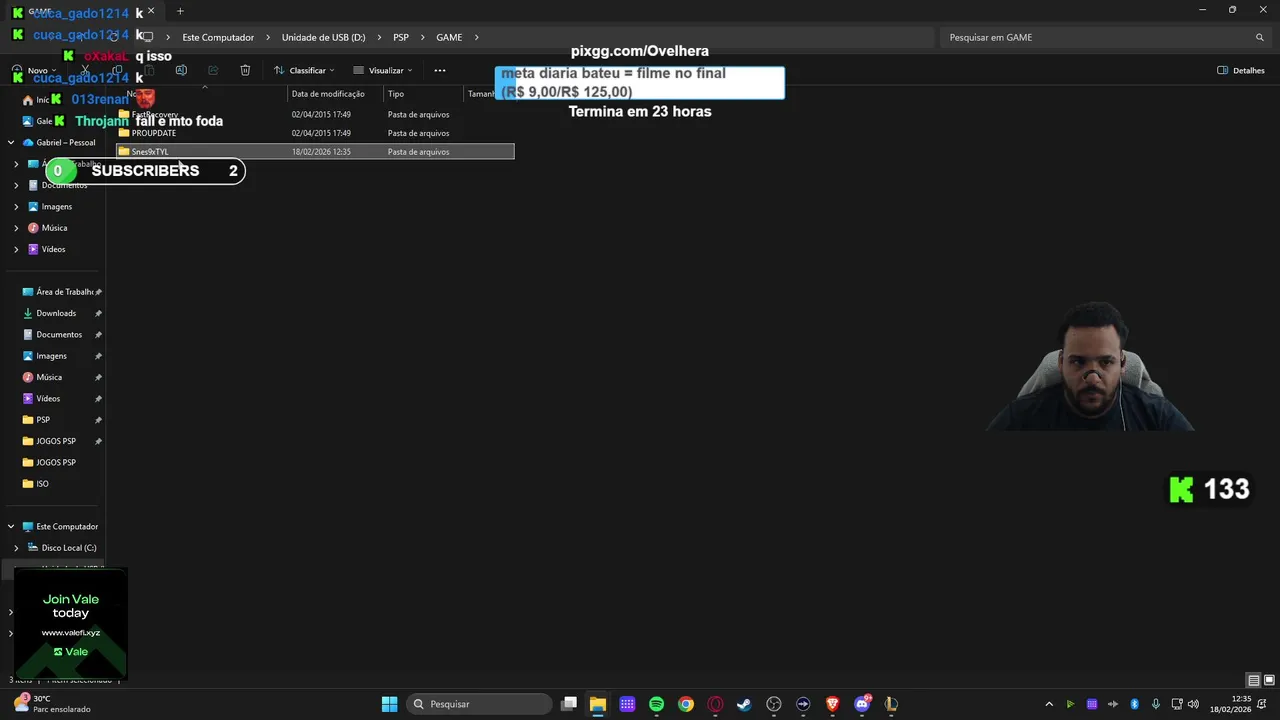The width and height of the screenshot is (1280, 720).
Task: Click the 18/02/2026 12:35 modified date cell
Action: (321, 152)
